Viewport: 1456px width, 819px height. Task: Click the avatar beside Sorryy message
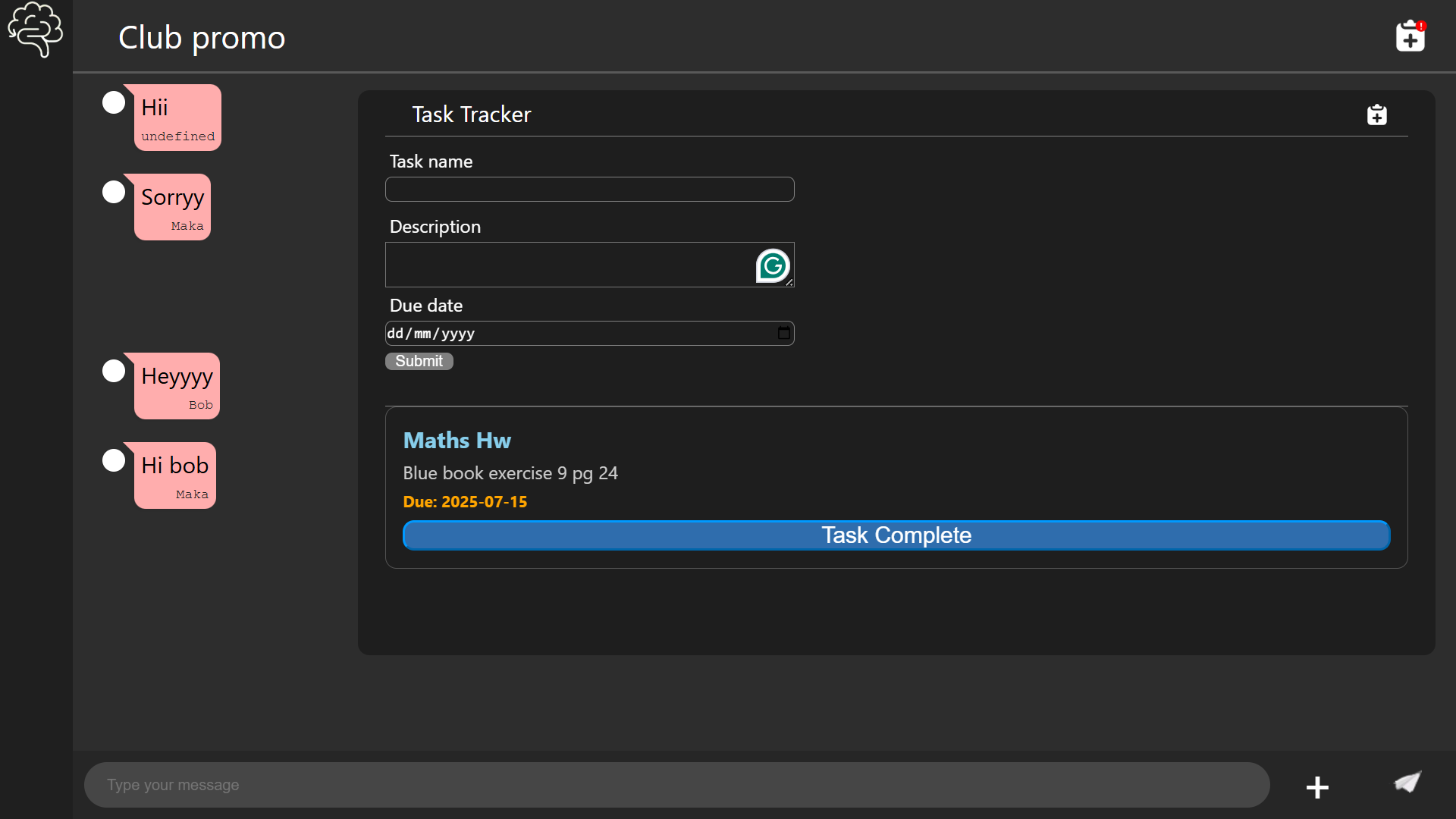coord(114,192)
